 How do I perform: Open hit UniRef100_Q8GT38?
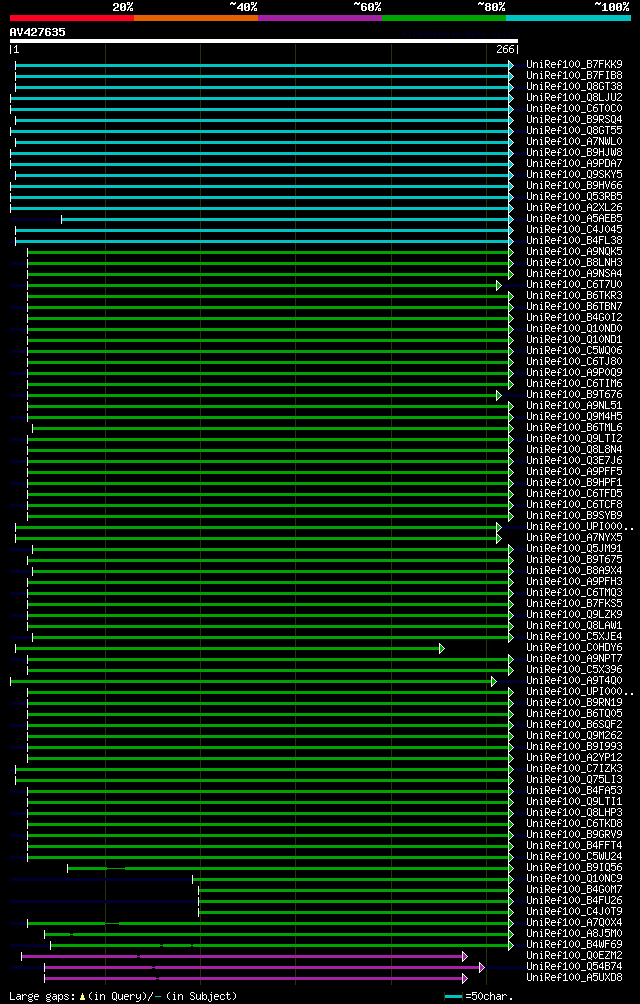tap(574, 86)
